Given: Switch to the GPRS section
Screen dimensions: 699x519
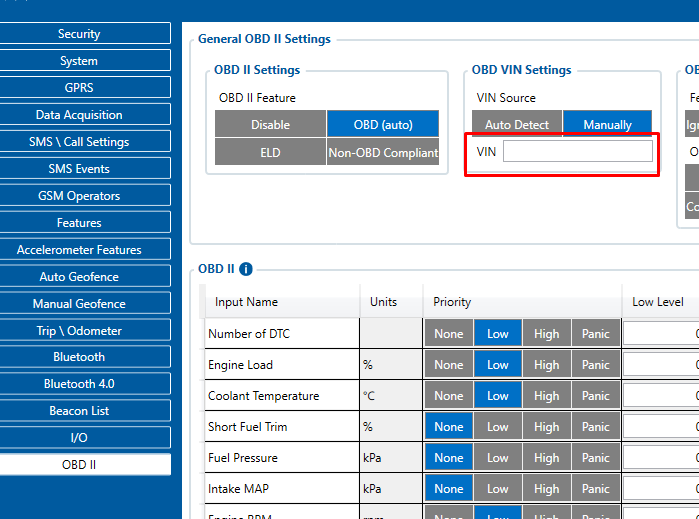Looking at the screenshot, I should pos(79,88).
